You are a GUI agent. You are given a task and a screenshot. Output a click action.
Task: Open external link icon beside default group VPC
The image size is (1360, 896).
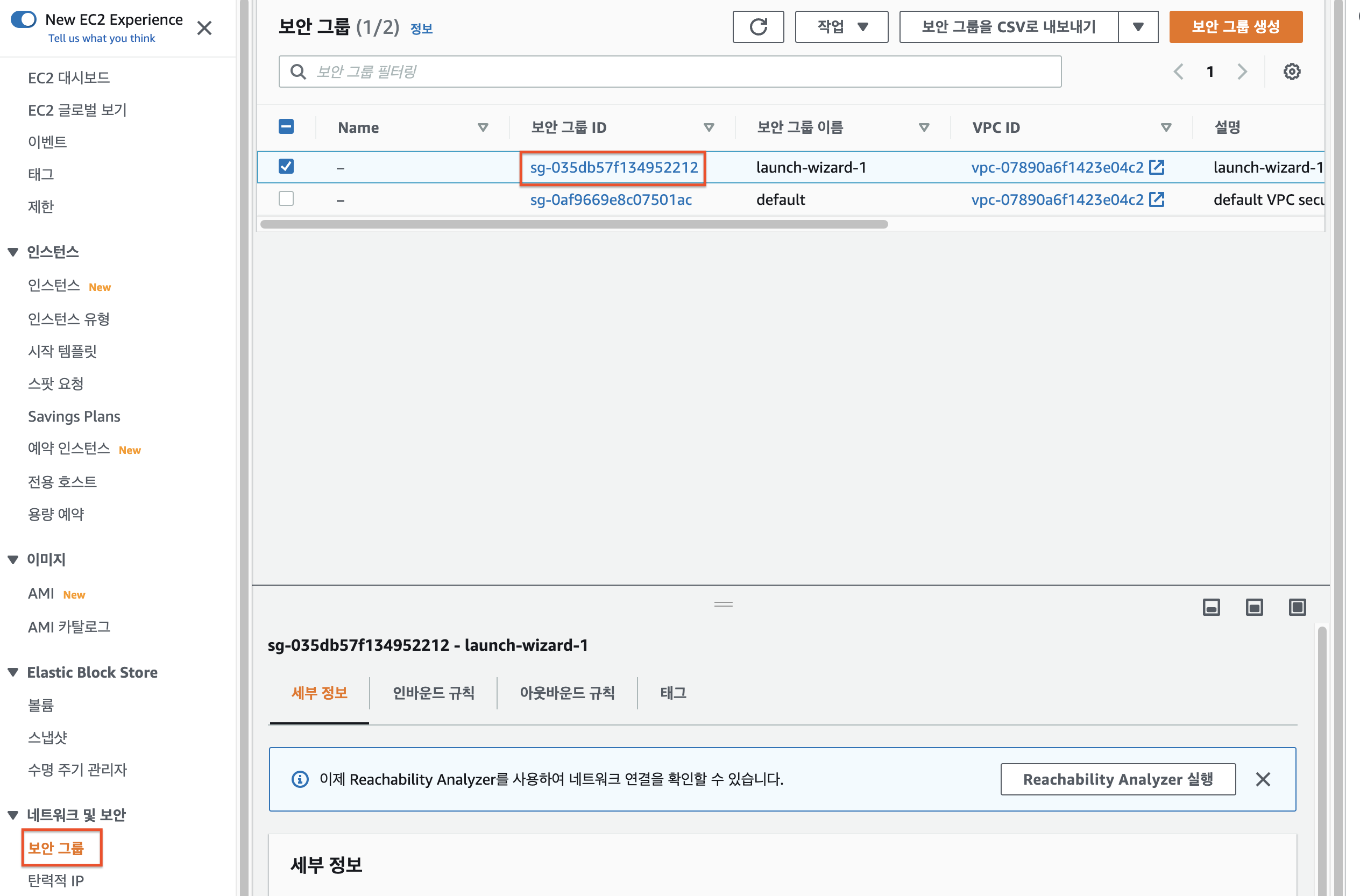1156,200
